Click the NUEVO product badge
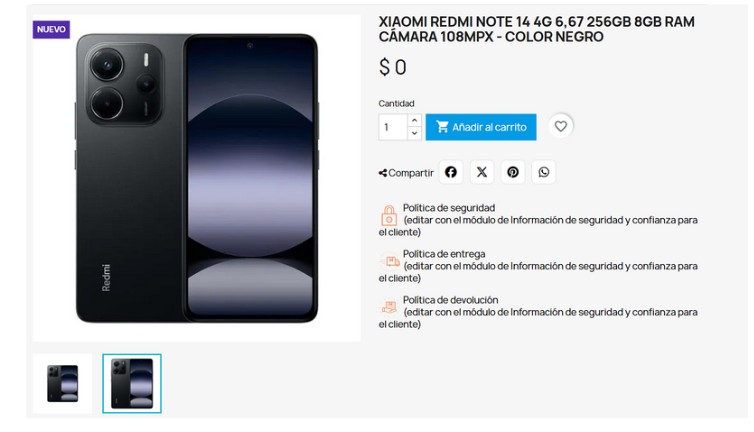This screenshot has height=432, width=754. tap(51, 29)
